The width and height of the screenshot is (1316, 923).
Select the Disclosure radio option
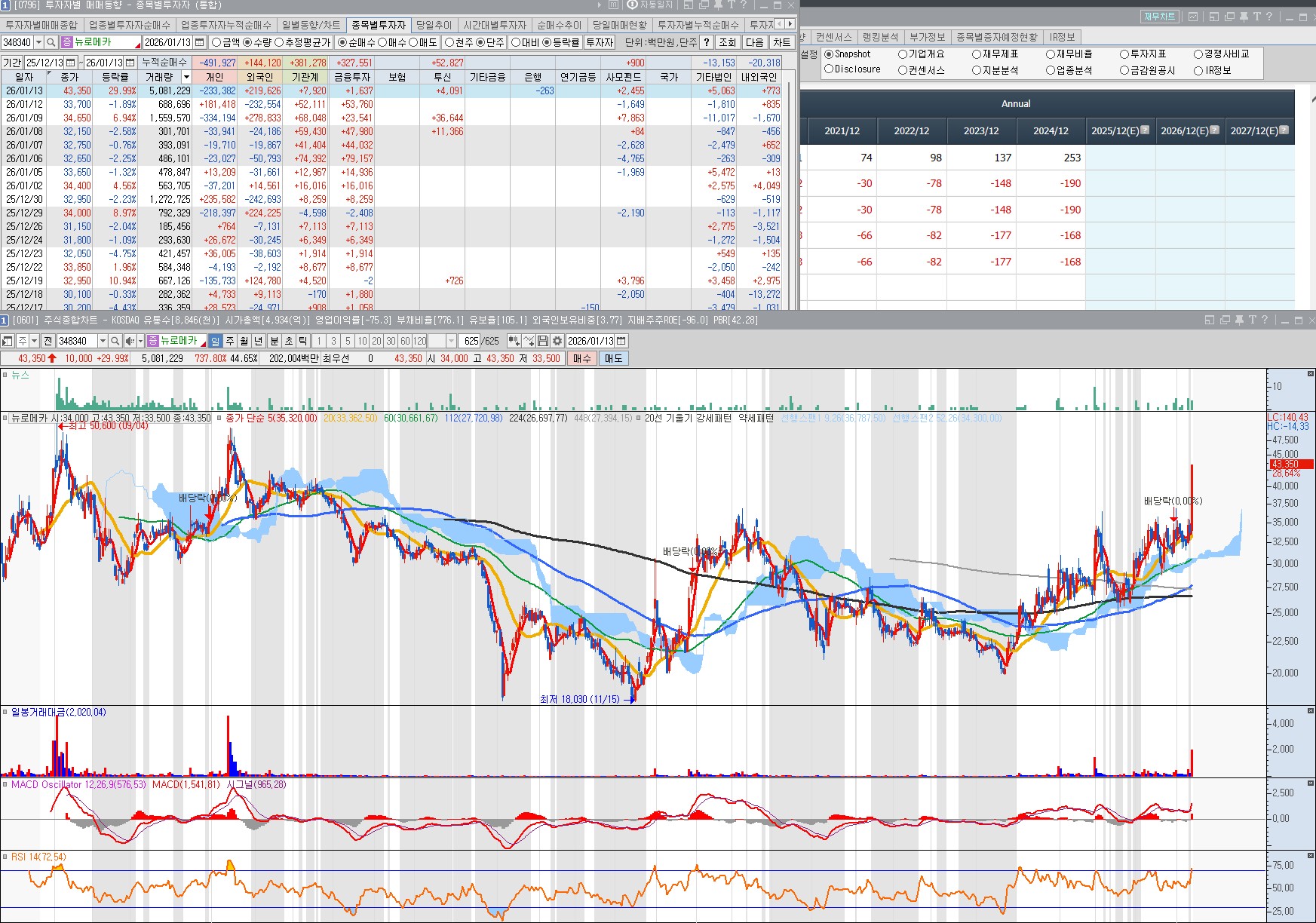(x=829, y=69)
